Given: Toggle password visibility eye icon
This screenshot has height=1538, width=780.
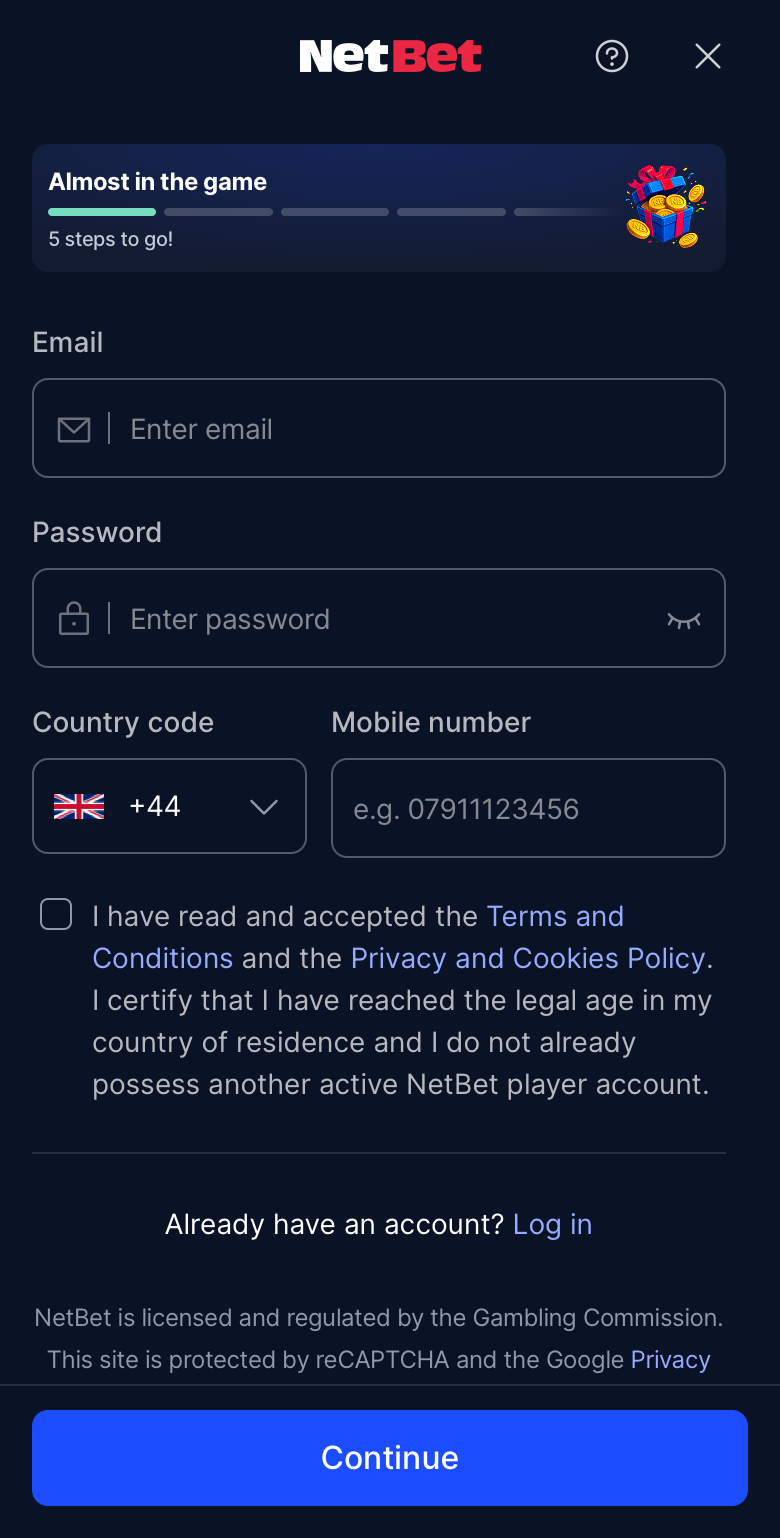Looking at the screenshot, I should pyautogui.click(x=684, y=620).
